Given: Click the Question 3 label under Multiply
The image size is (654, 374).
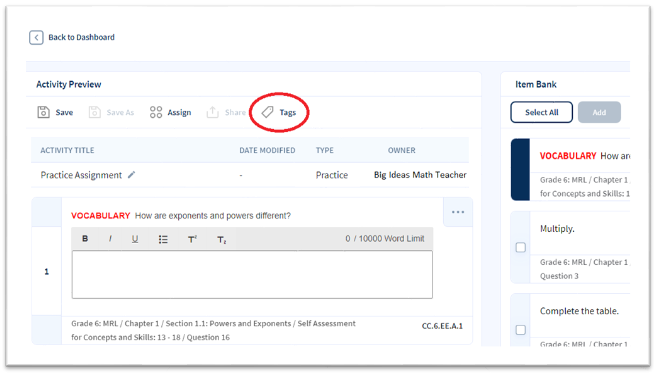Looking at the screenshot, I should (559, 276).
